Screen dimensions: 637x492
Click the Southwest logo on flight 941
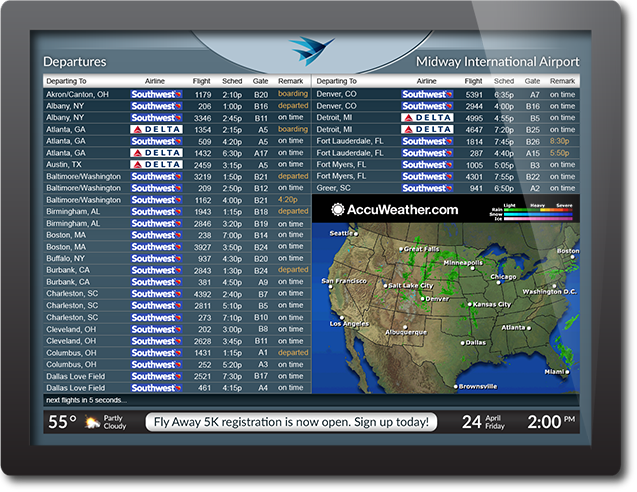[427, 189]
